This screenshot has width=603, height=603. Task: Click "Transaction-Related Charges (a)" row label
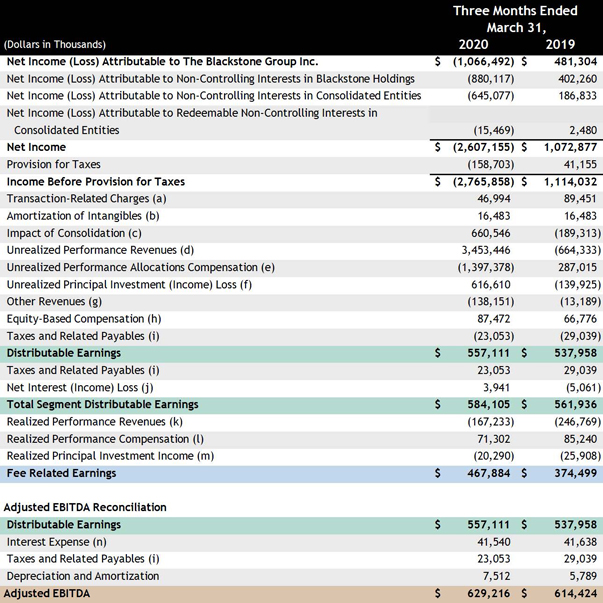pyautogui.click(x=86, y=199)
